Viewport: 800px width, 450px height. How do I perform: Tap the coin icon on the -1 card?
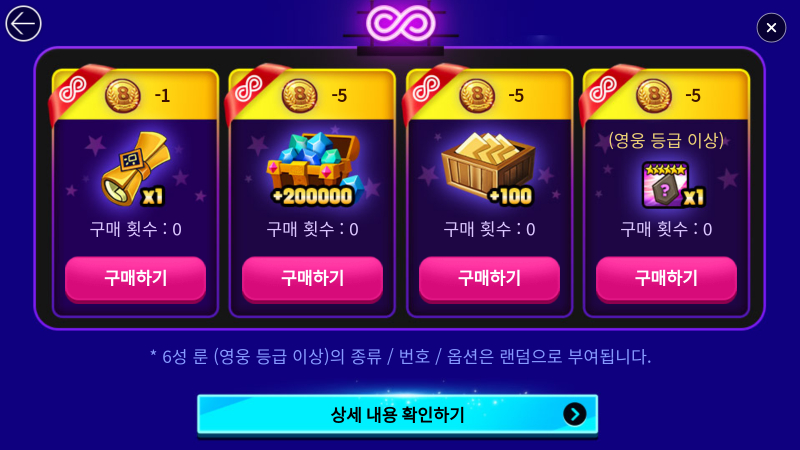(122, 96)
